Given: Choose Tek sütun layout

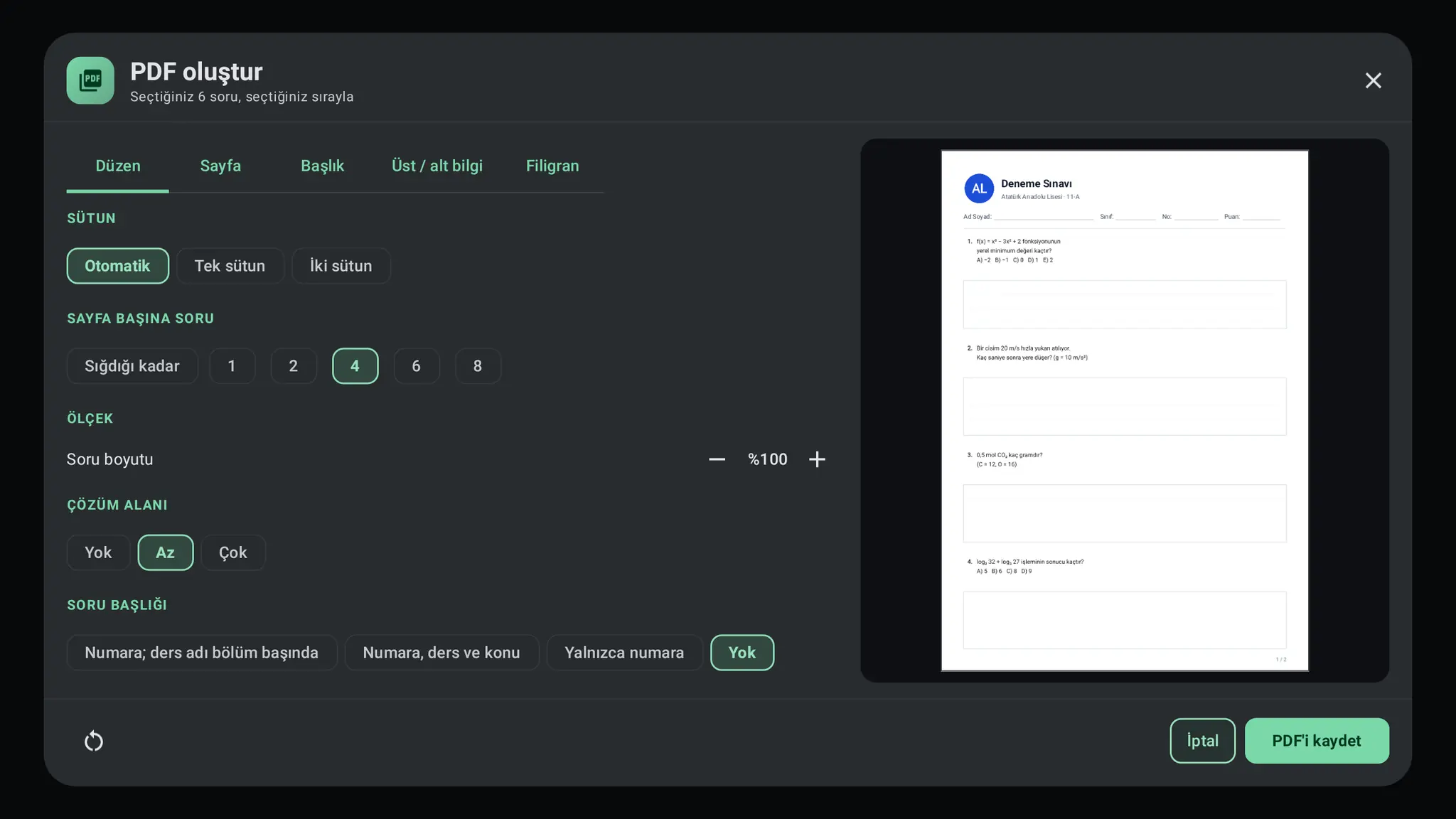Looking at the screenshot, I should pos(230,266).
